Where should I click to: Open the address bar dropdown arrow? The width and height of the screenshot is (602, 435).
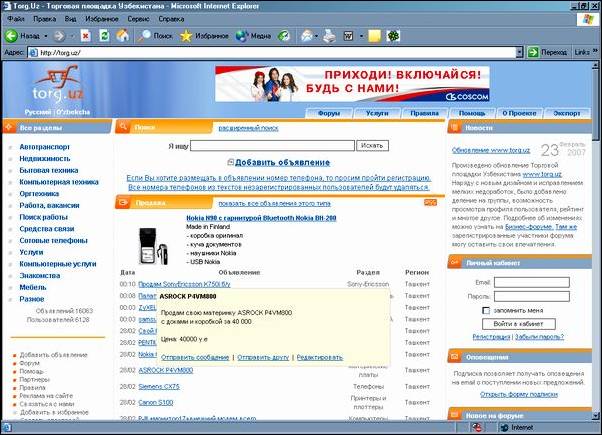519,51
